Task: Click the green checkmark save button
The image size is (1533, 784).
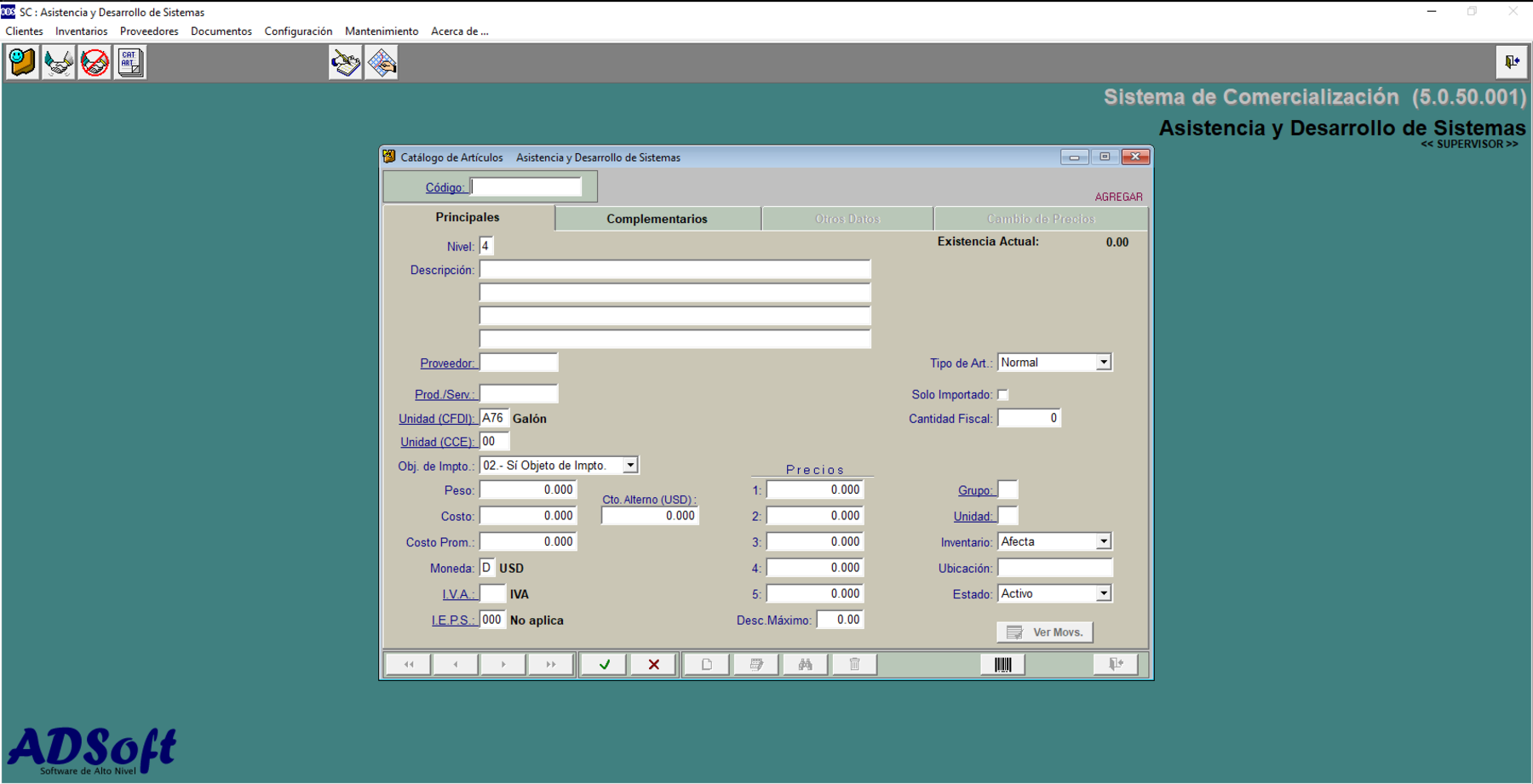Action: 605,665
